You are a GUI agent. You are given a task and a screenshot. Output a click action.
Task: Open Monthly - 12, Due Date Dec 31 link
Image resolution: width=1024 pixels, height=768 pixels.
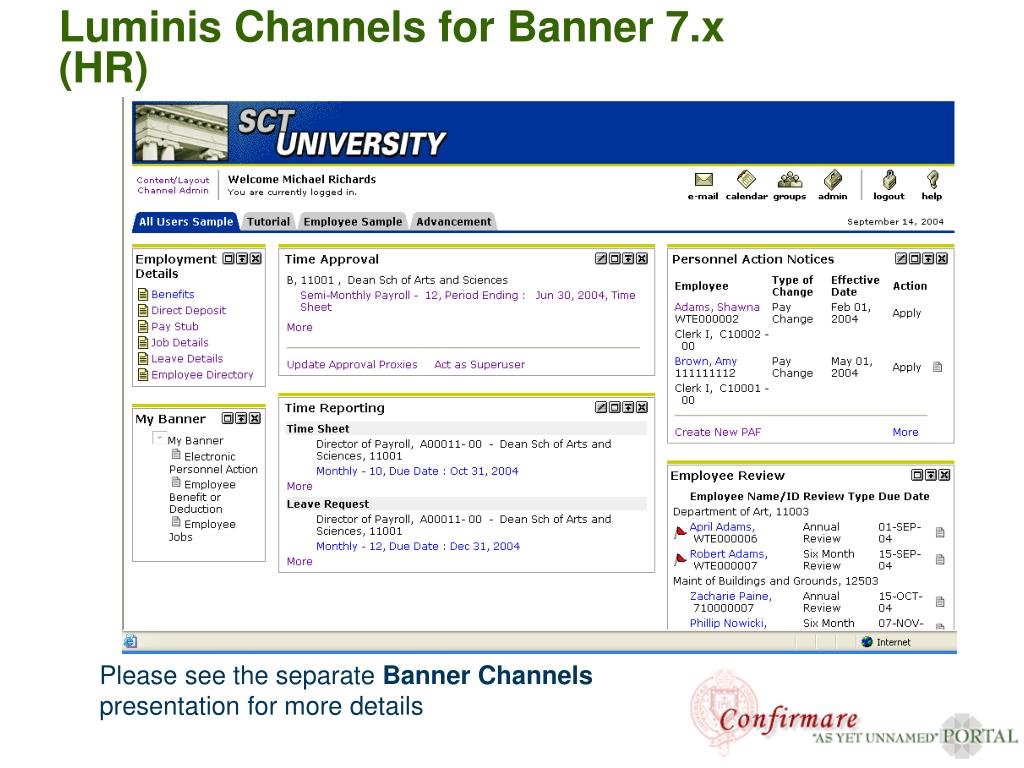pos(418,547)
